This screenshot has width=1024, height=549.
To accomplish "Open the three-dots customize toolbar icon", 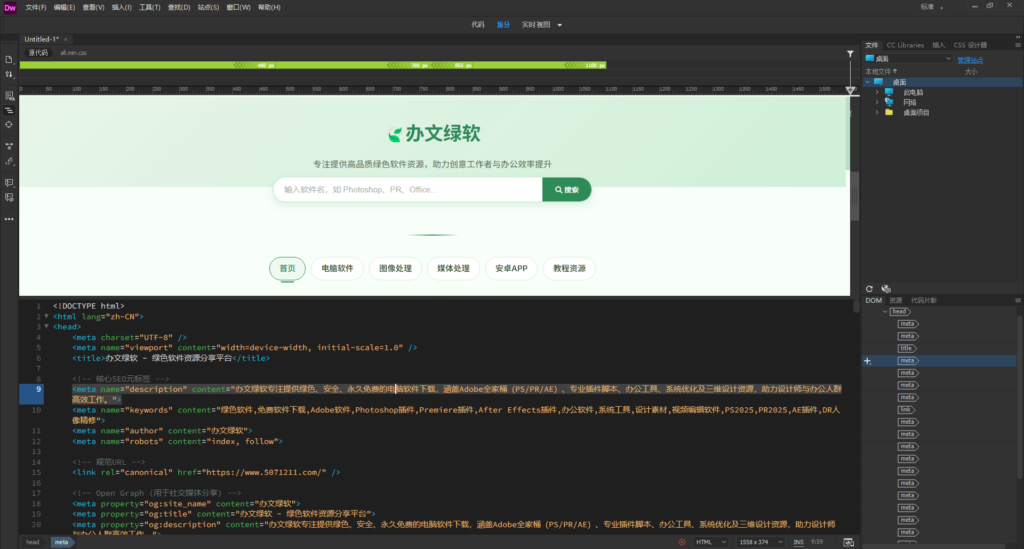I will coord(9,219).
